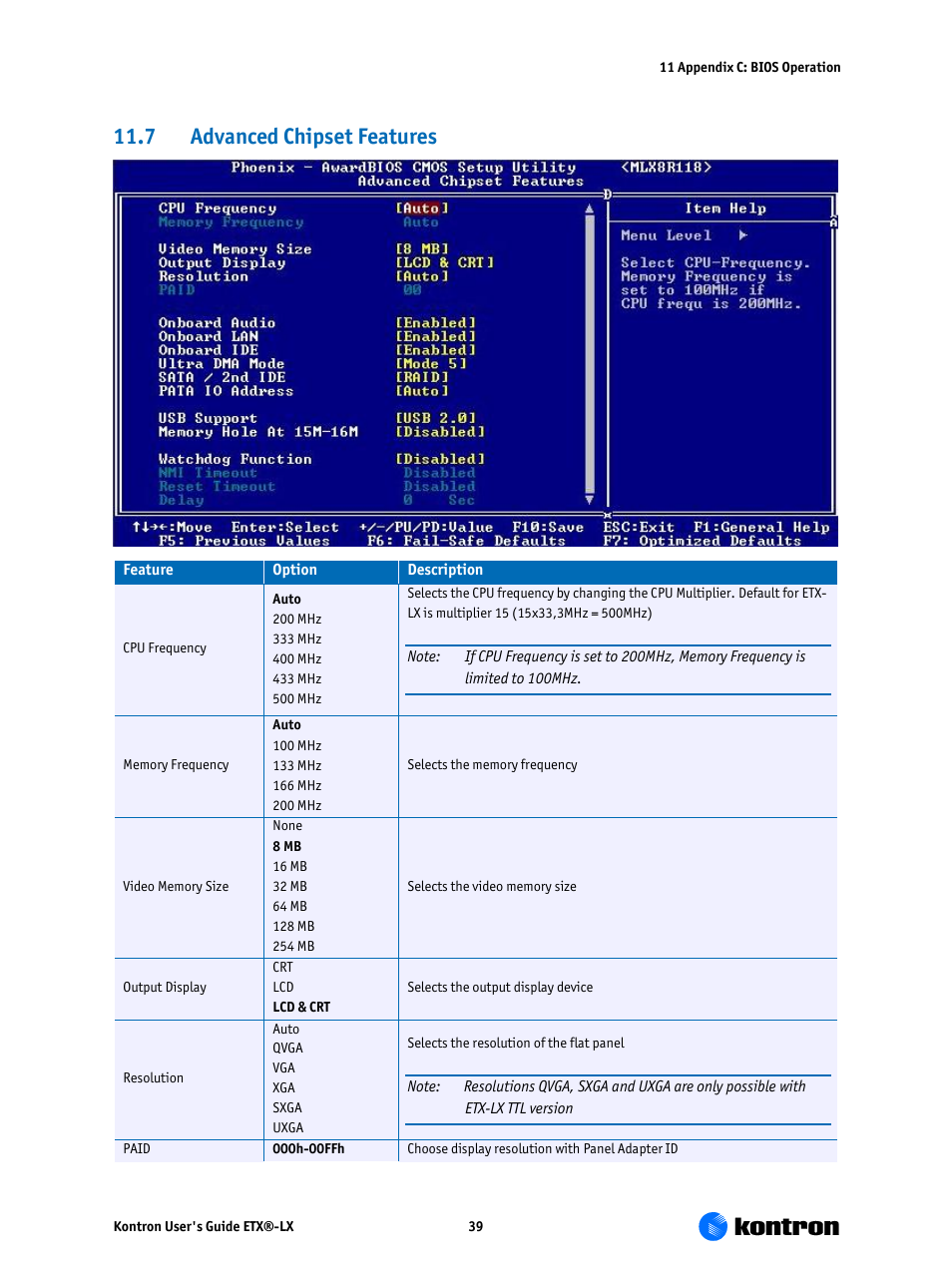952x1270 pixels.
Task: Click 'Kontron User's Guide ETX-LX' footer text
Action: click(x=204, y=1227)
